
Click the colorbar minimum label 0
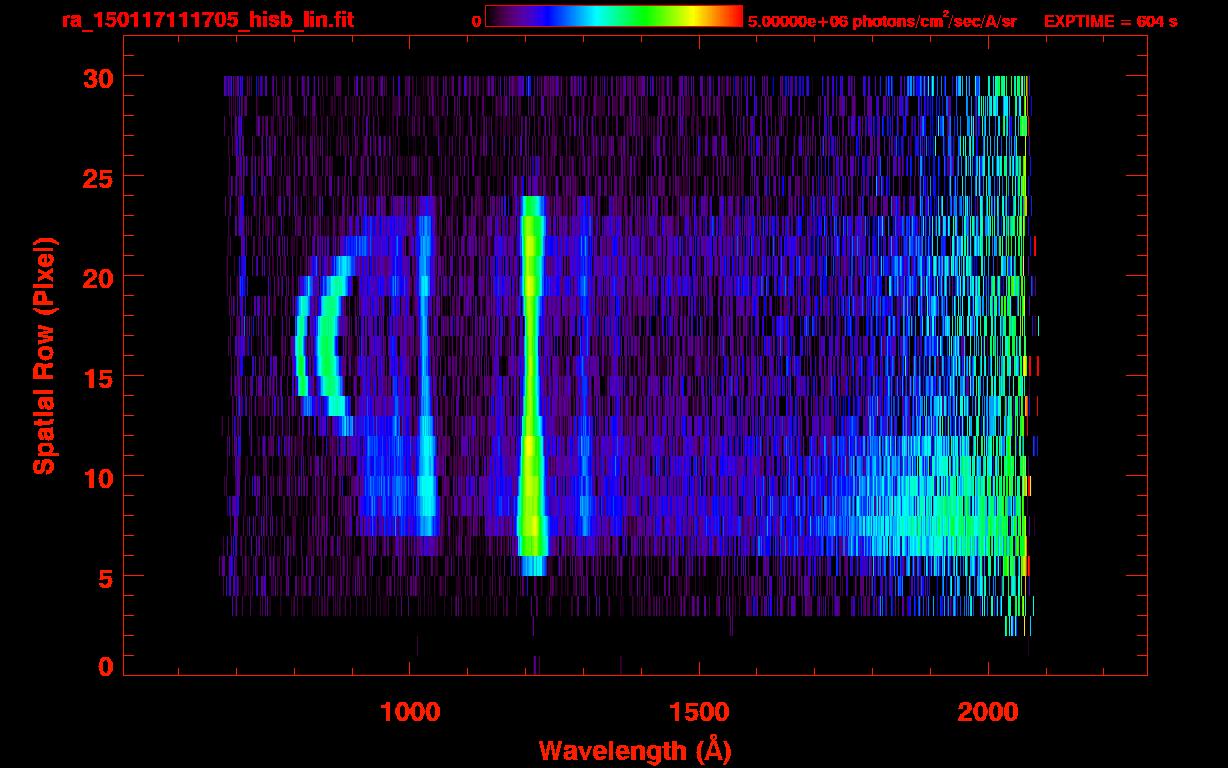tap(476, 21)
